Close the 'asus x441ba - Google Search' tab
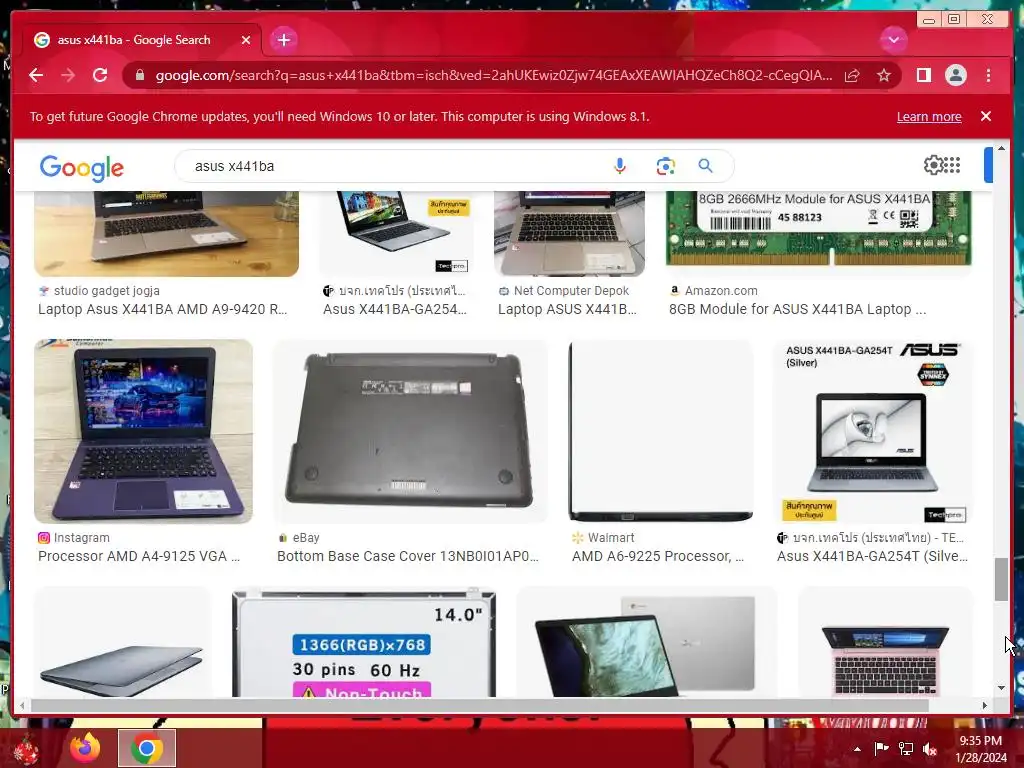This screenshot has height=768, width=1024. click(x=246, y=40)
